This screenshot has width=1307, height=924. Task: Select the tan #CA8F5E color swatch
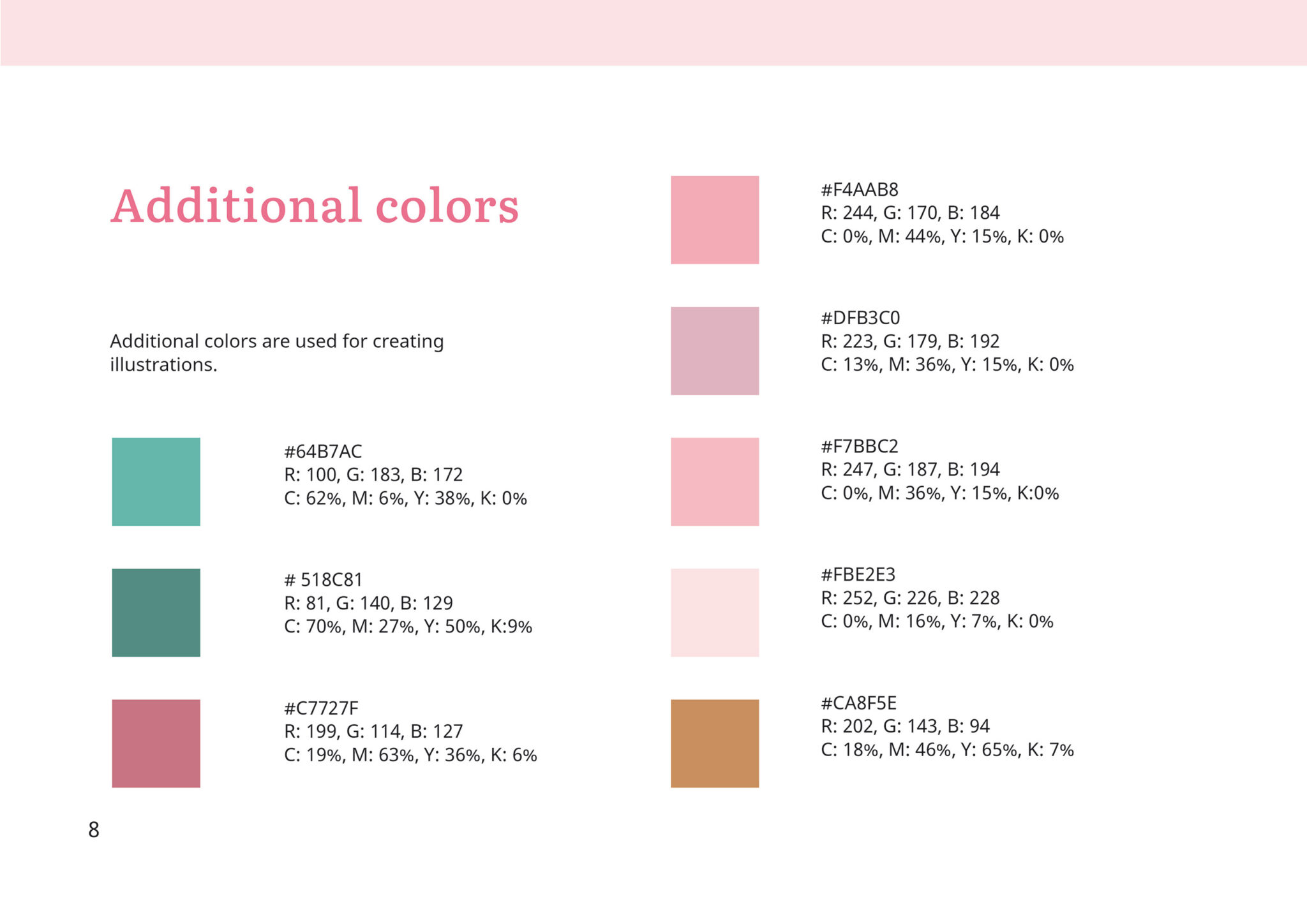[x=715, y=743]
